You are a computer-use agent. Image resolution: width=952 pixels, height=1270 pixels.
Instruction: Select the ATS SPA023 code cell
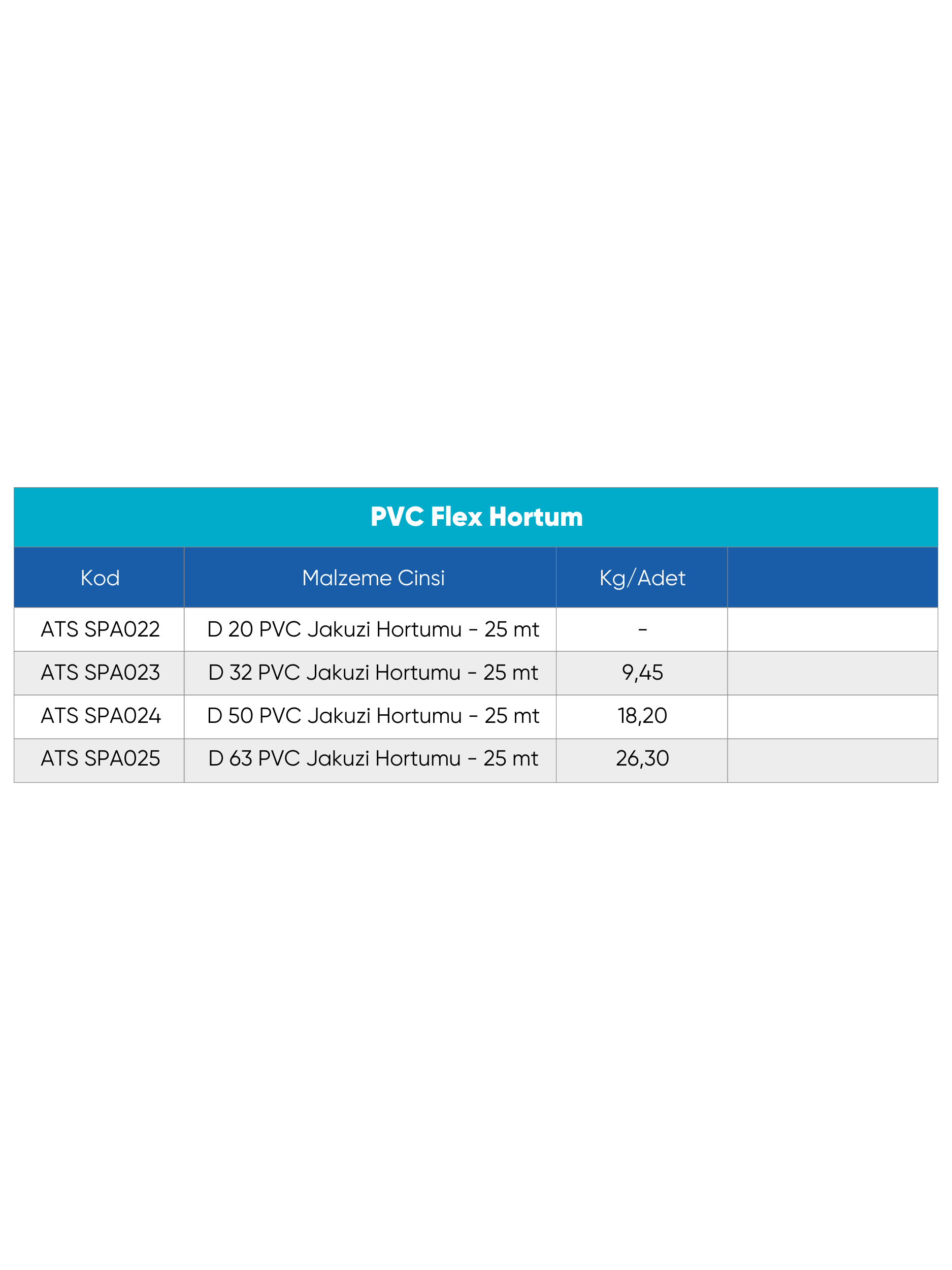(100, 672)
